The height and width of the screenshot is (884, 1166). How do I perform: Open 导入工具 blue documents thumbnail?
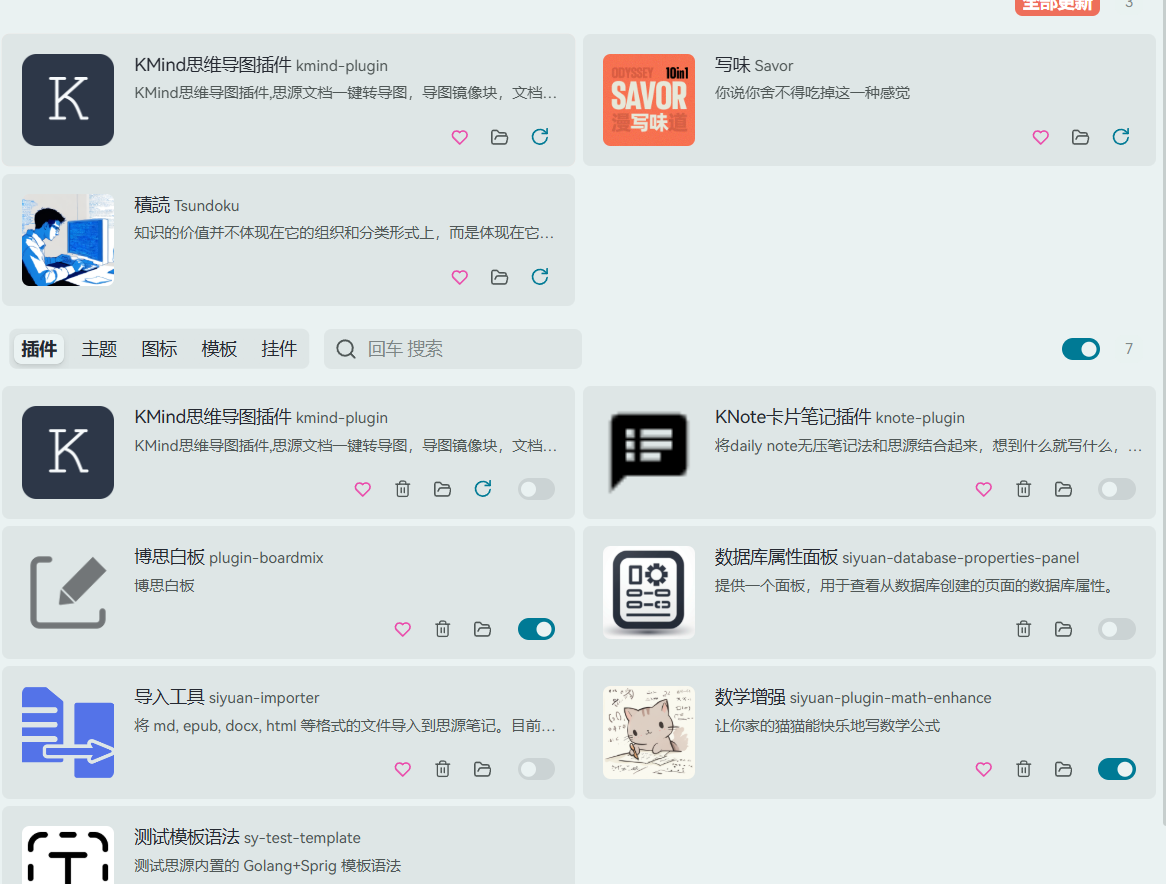68,732
